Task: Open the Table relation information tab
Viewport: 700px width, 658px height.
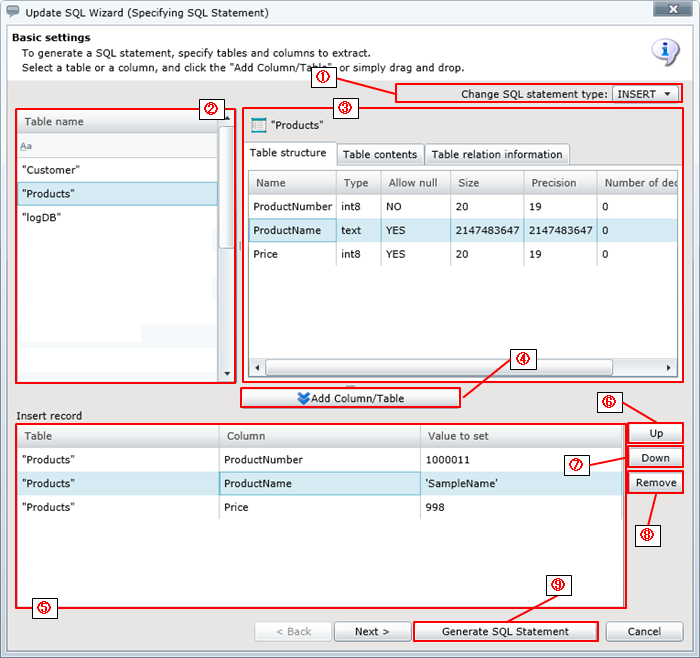Action: pos(497,155)
